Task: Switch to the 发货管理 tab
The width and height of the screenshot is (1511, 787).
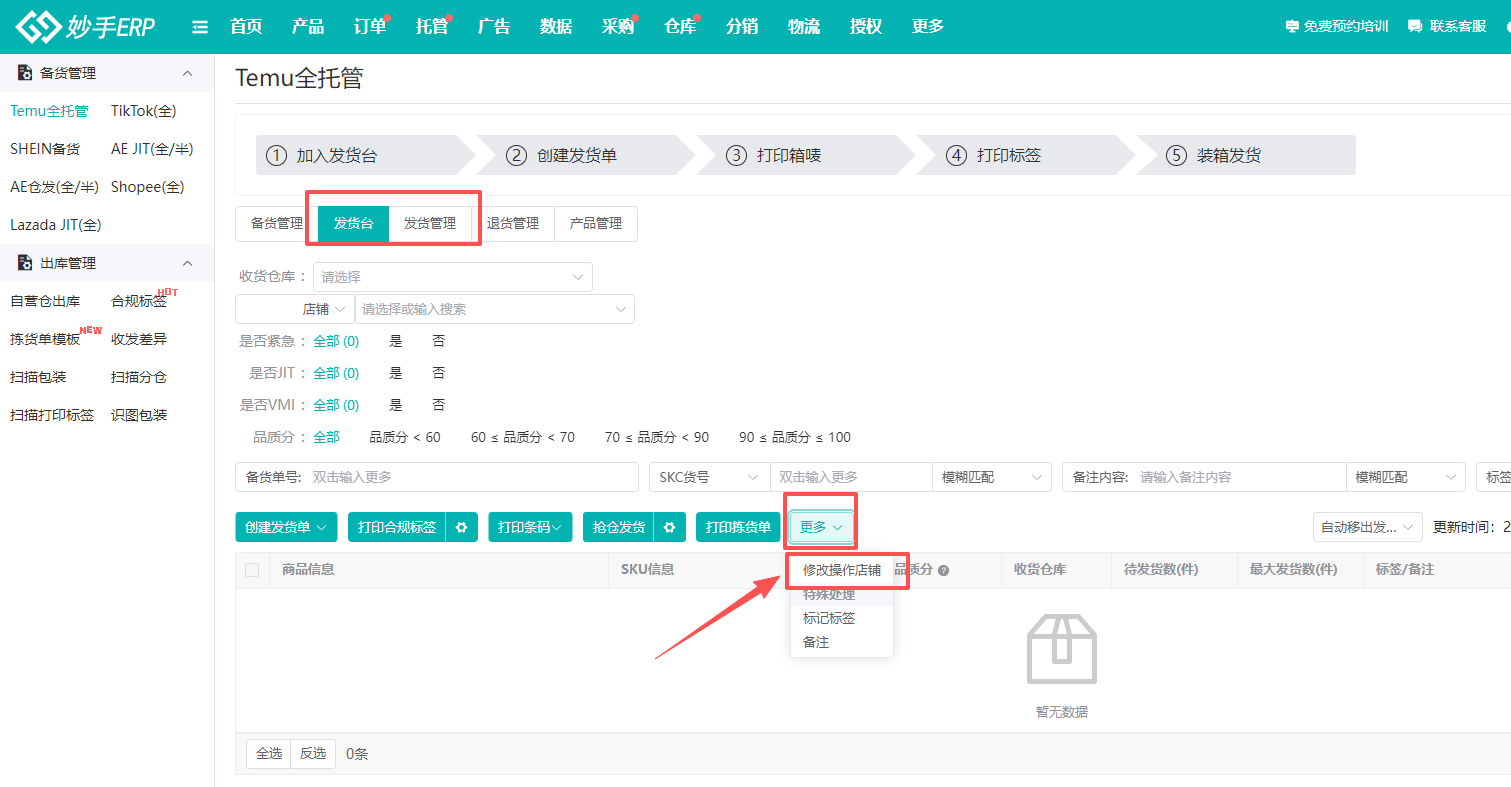Action: (x=430, y=223)
